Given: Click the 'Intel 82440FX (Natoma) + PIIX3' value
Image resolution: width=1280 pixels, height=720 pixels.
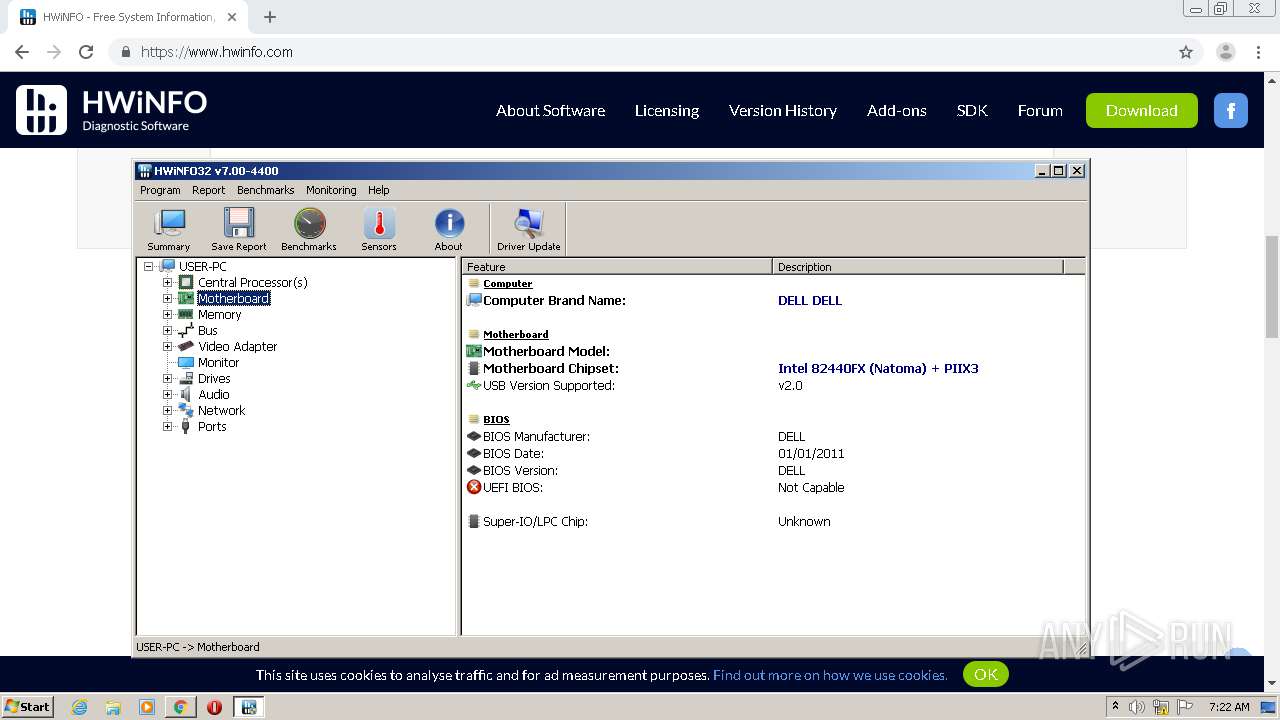Looking at the screenshot, I should 878,368.
